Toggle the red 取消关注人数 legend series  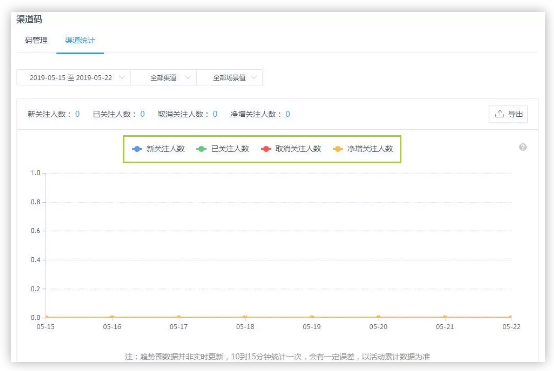click(291, 149)
